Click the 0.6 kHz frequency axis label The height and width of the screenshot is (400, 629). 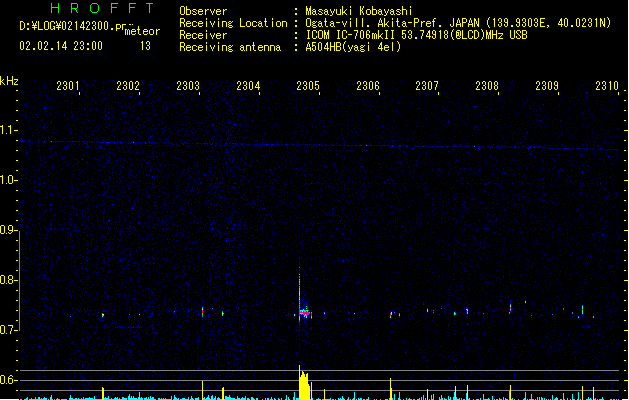(x=8, y=380)
